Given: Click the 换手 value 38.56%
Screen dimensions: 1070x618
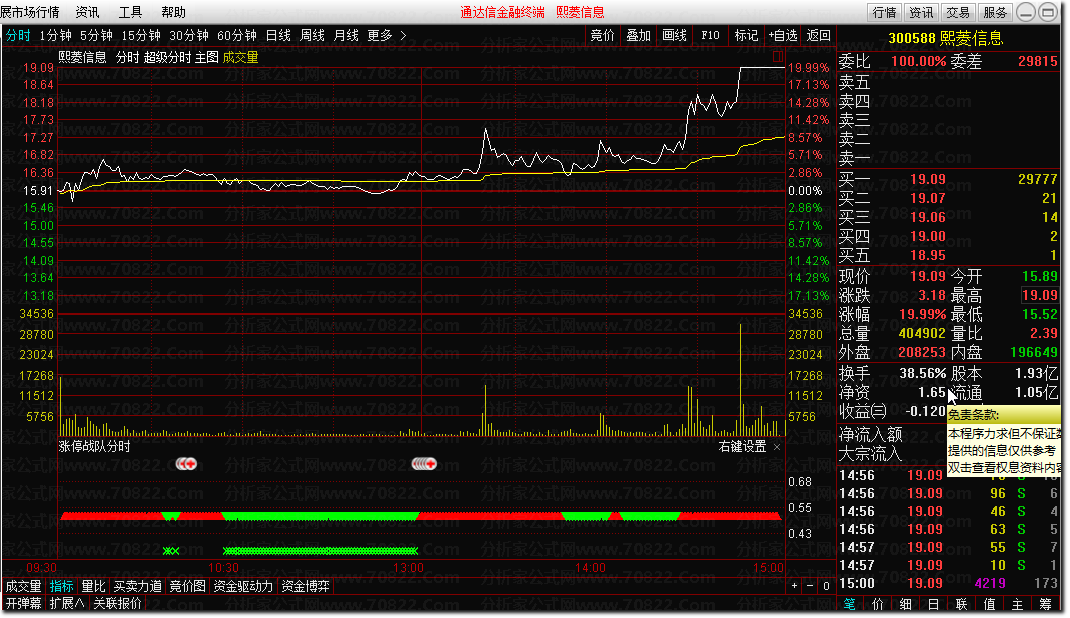Looking at the screenshot, I should [x=923, y=374].
